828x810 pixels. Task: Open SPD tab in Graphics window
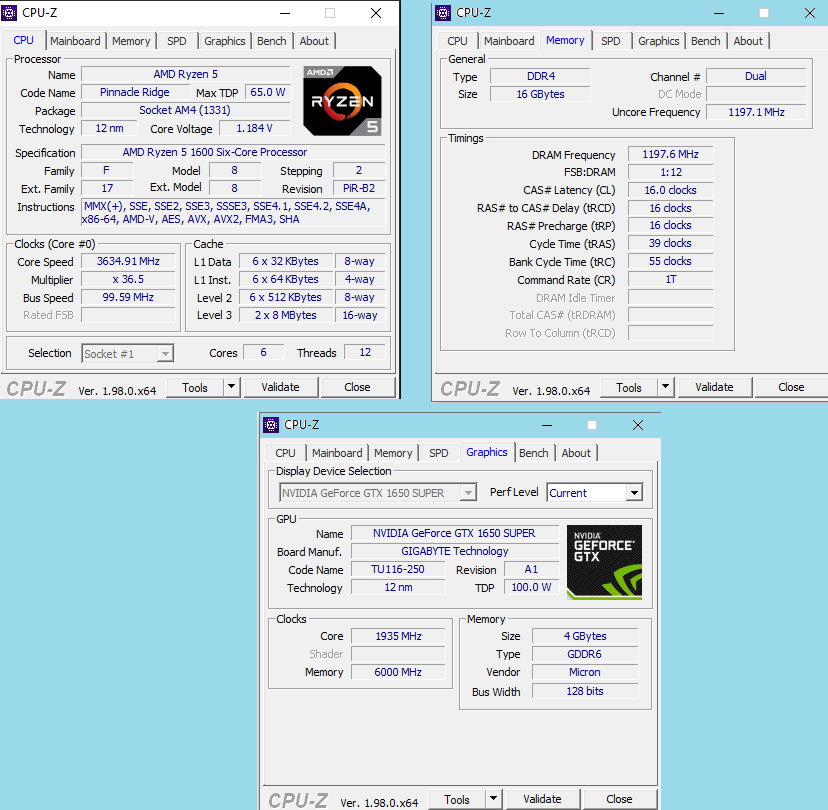pyautogui.click(x=438, y=453)
